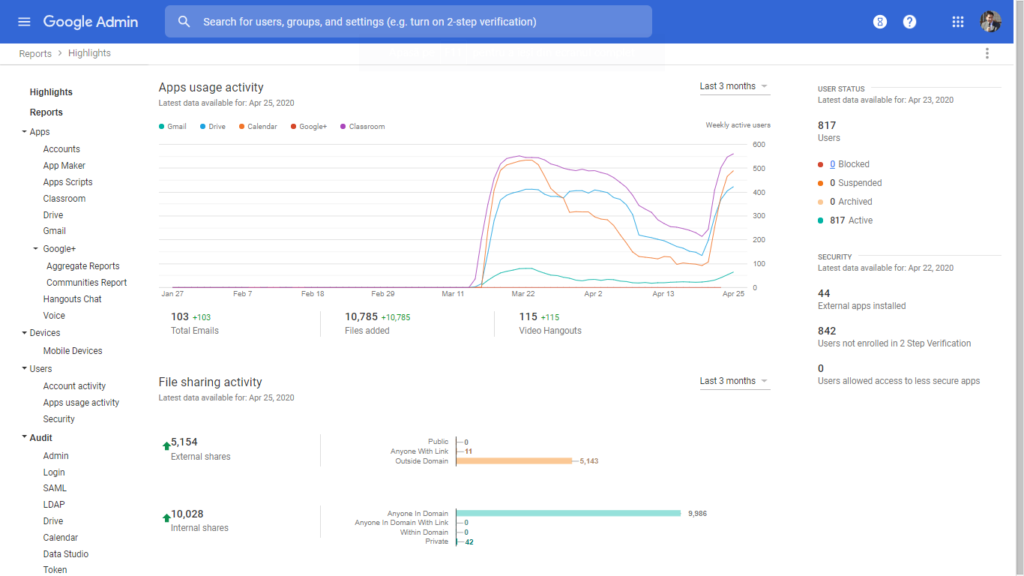Open Accounts report
The height and width of the screenshot is (576, 1024).
[x=61, y=149]
